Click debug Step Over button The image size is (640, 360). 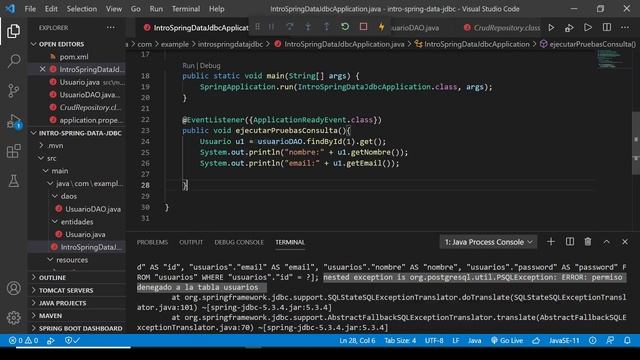tap(290, 27)
